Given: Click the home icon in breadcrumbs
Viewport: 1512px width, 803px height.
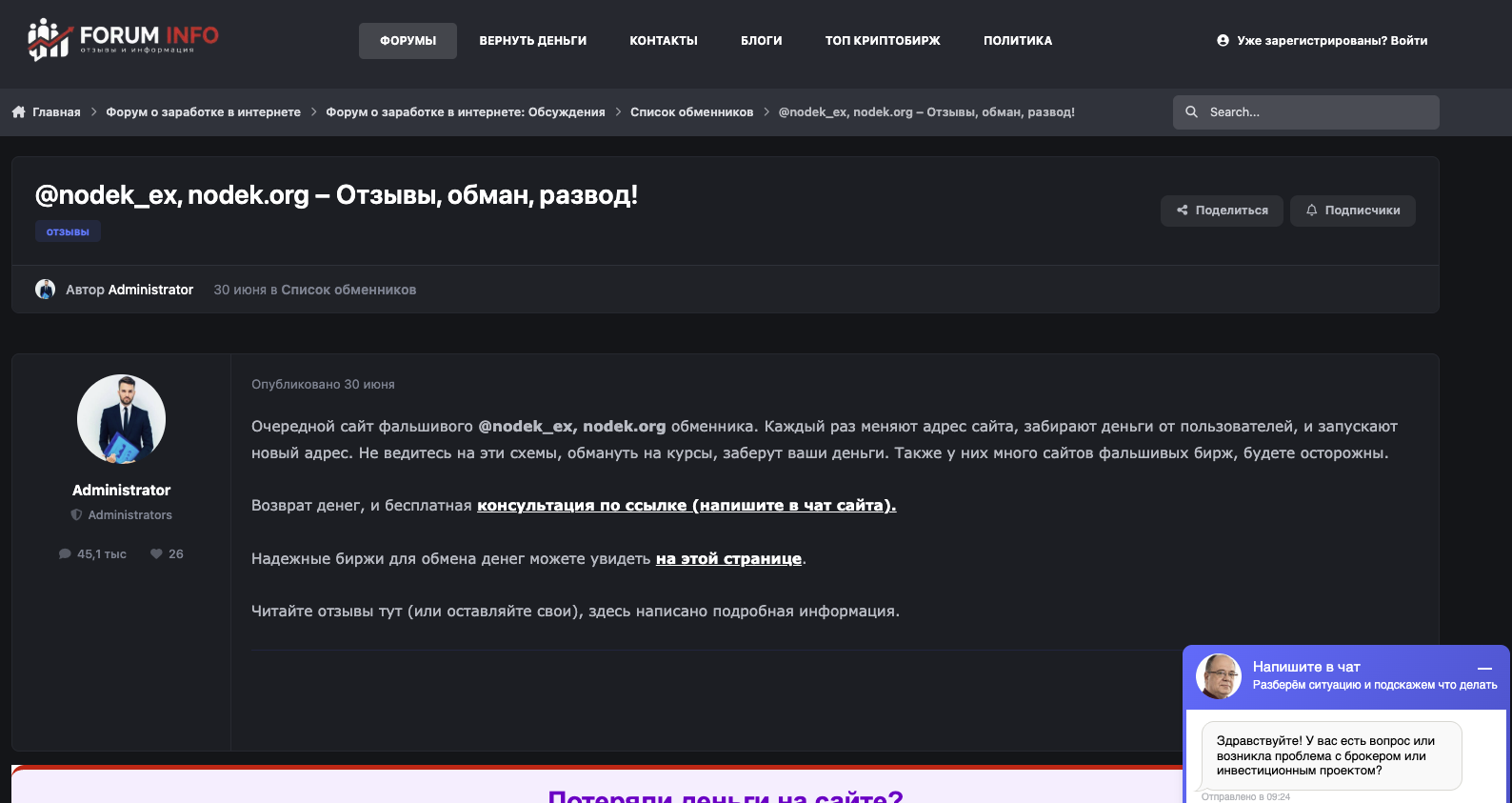Looking at the screenshot, I should (19, 112).
